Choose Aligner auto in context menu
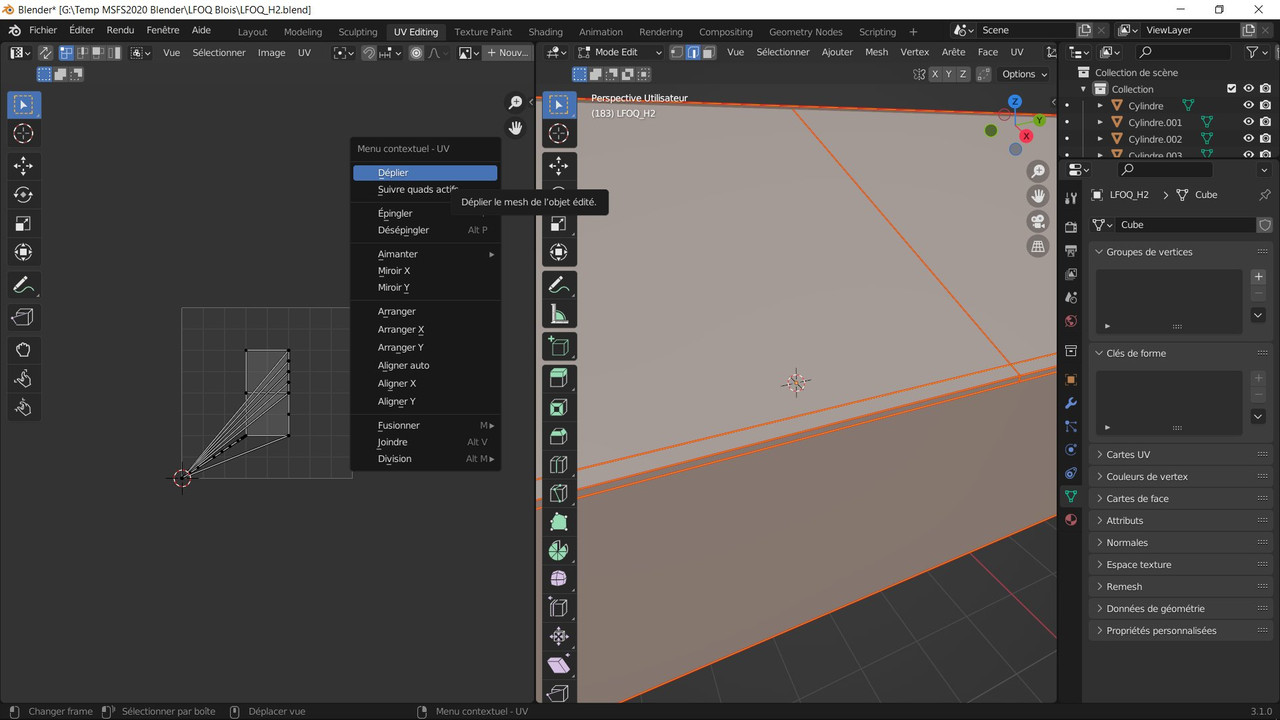The height and width of the screenshot is (720, 1280). 425,365
